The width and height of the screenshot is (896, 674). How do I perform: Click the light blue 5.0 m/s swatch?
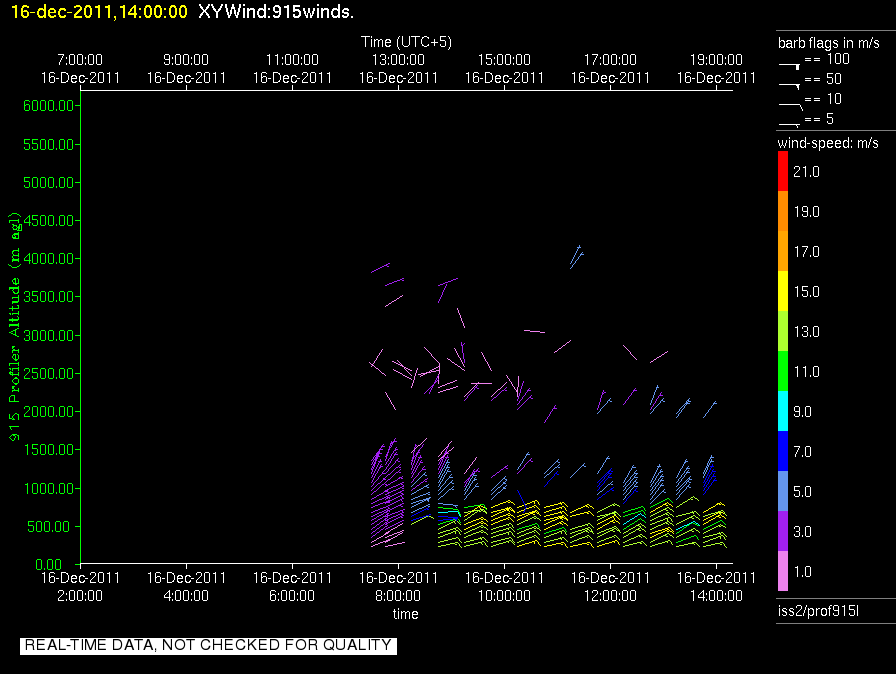coord(783,491)
